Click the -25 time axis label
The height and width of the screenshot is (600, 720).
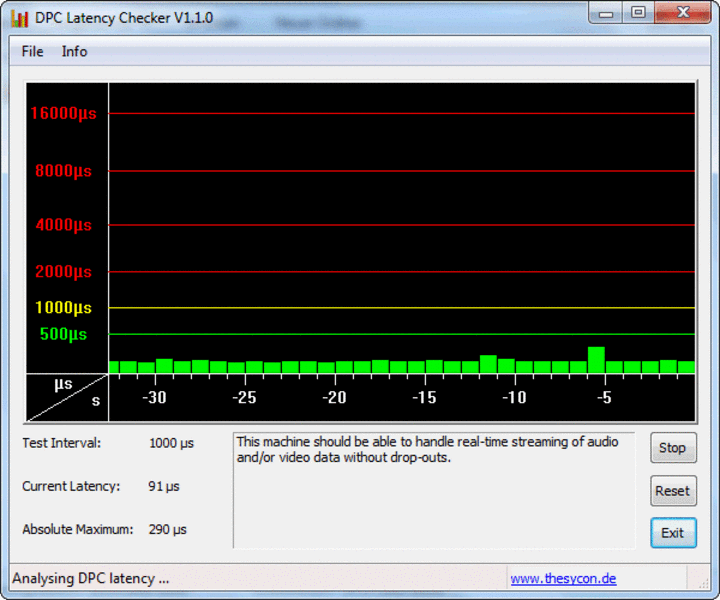(x=244, y=398)
